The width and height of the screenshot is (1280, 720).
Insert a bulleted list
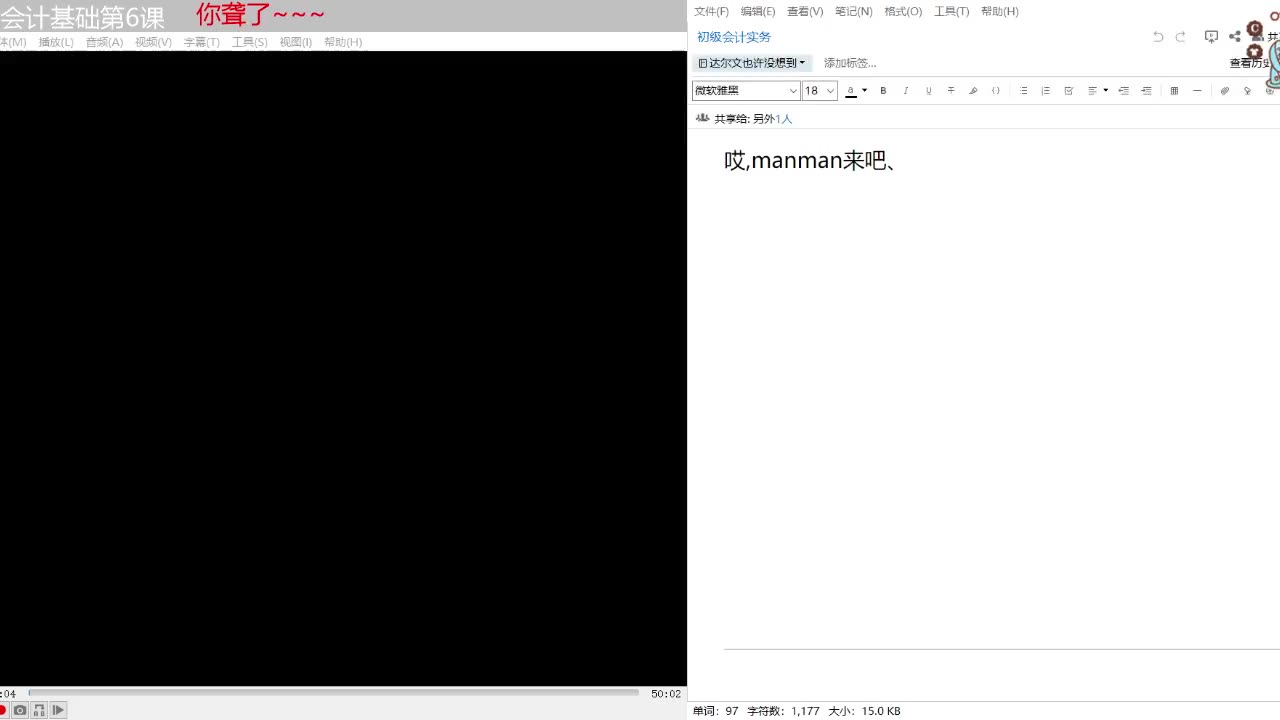click(1023, 90)
